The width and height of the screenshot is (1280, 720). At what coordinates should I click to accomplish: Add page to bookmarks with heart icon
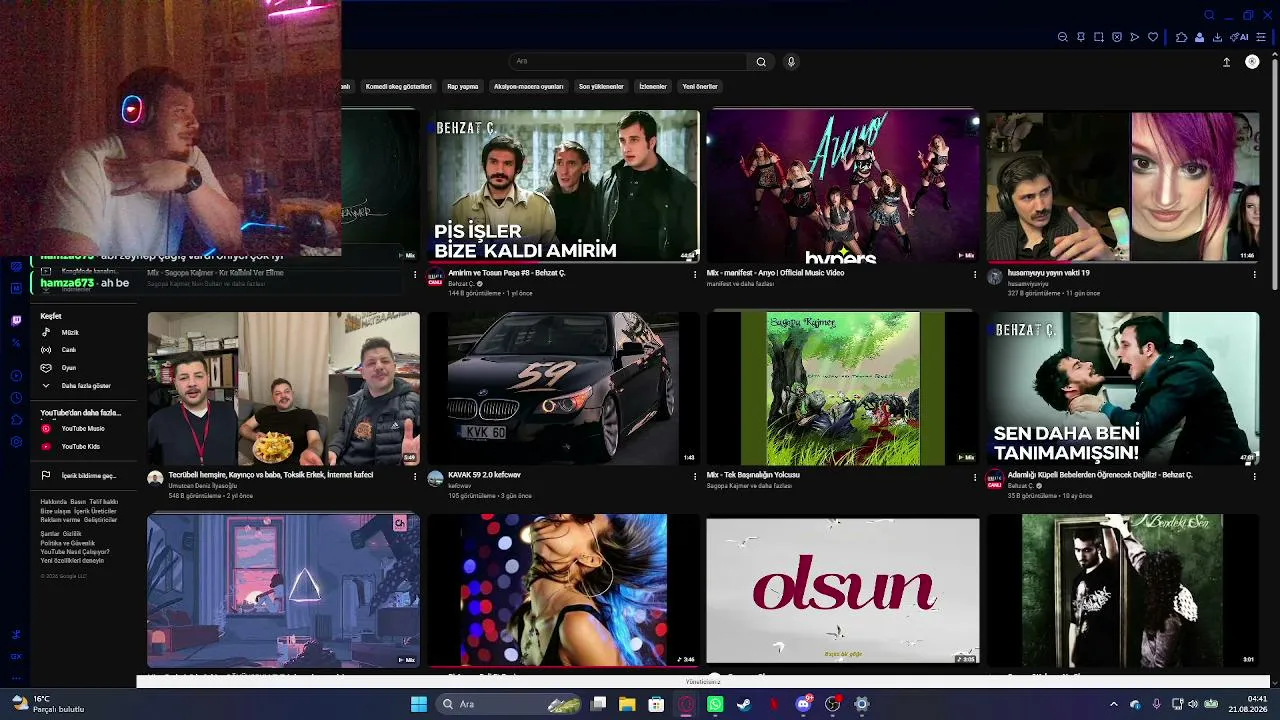(1153, 37)
